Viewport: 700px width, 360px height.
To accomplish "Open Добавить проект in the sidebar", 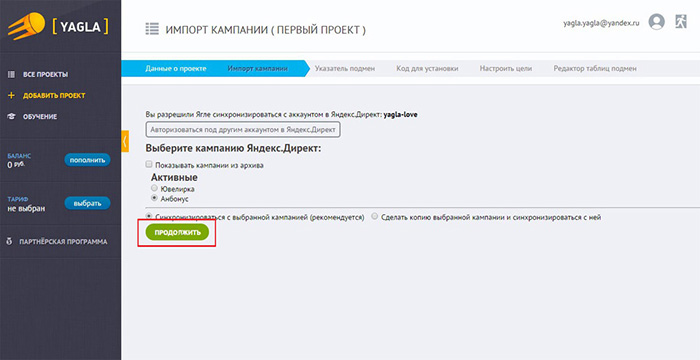I will 54,96.
